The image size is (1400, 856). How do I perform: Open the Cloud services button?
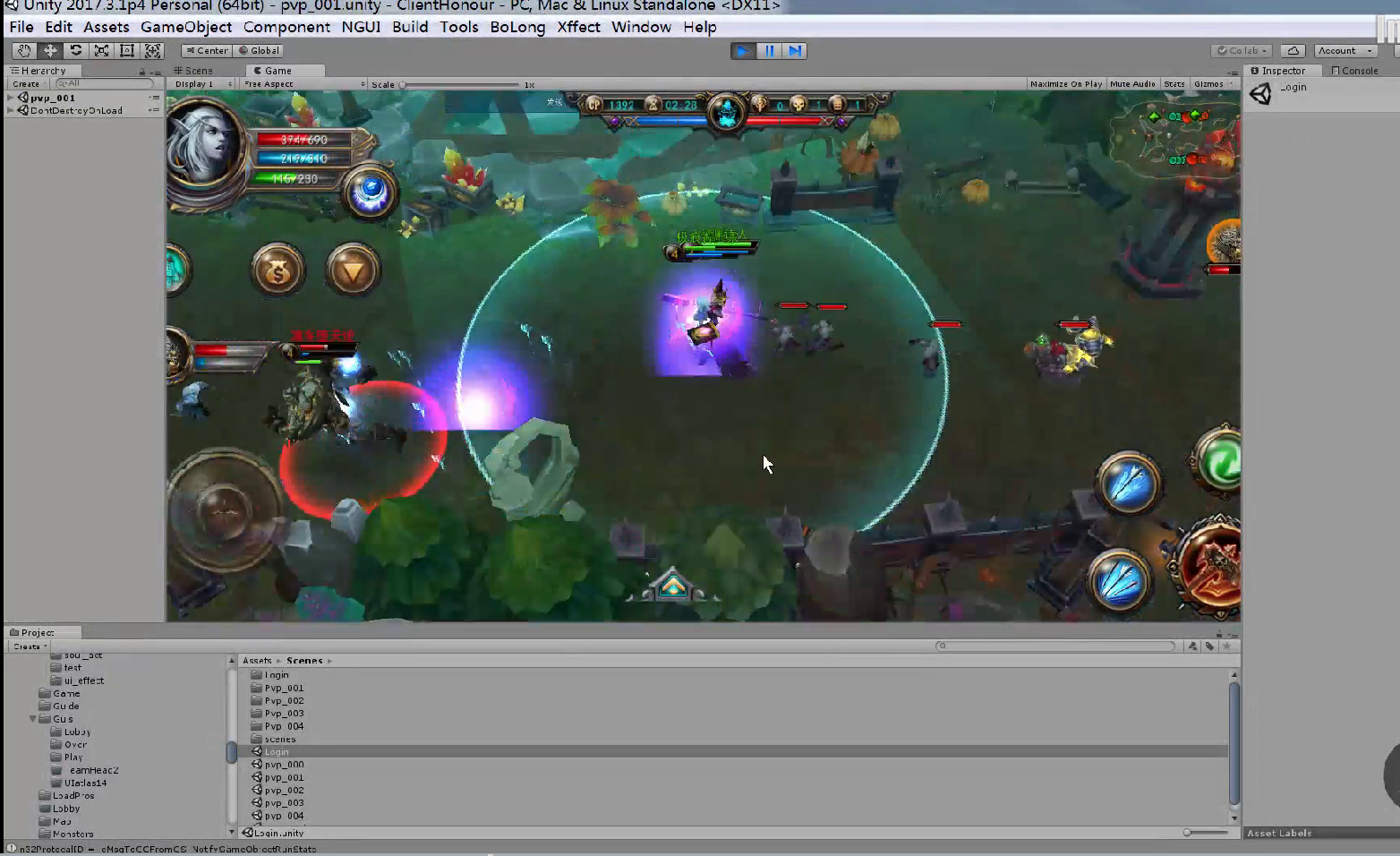(1292, 51)
